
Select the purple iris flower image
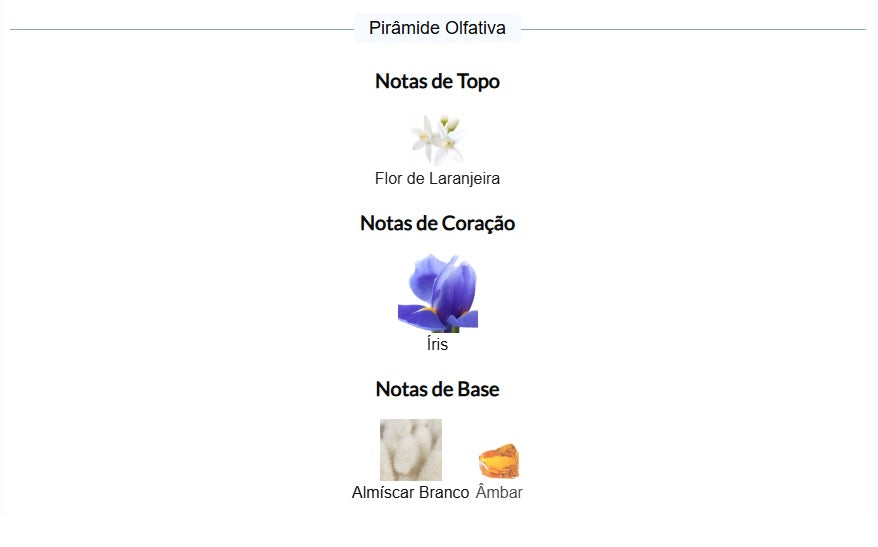coord(437,293)
